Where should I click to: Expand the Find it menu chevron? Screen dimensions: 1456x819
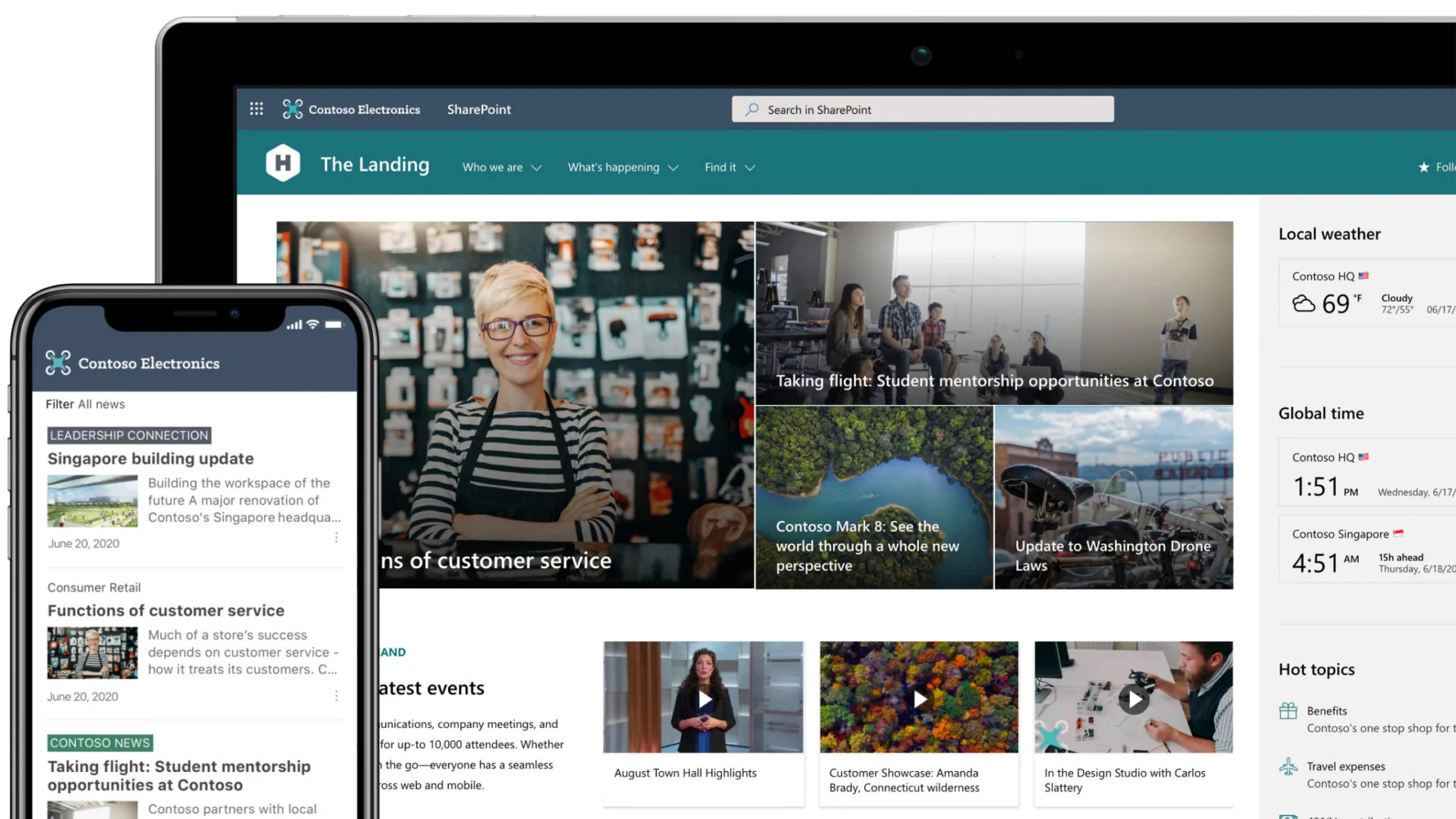750,168
